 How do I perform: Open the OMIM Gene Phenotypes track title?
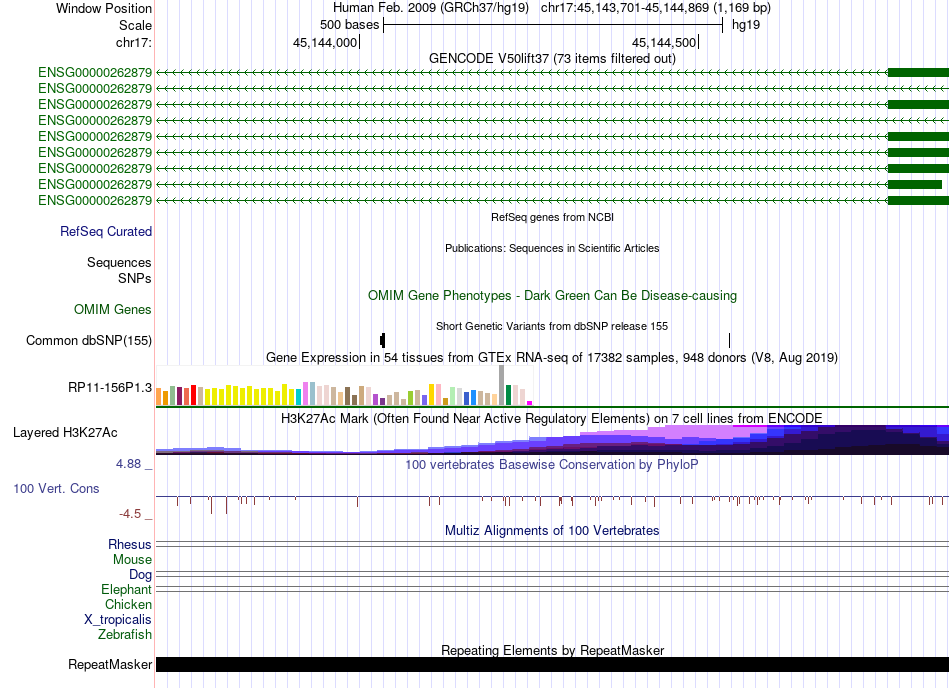pyautogui.click(x=552, y=296)
